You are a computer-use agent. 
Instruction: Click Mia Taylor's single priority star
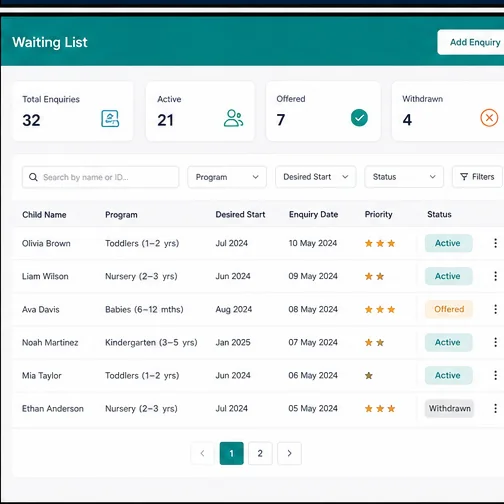(x=369, y=376)
